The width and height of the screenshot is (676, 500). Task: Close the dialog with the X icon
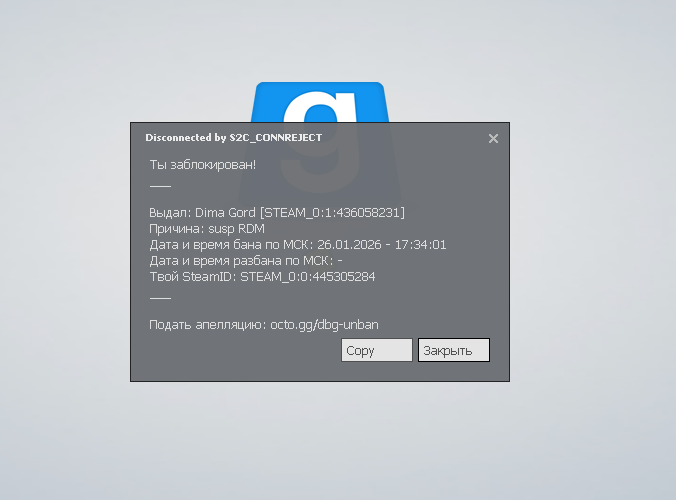pyautogui.click(x=493, y=138)
